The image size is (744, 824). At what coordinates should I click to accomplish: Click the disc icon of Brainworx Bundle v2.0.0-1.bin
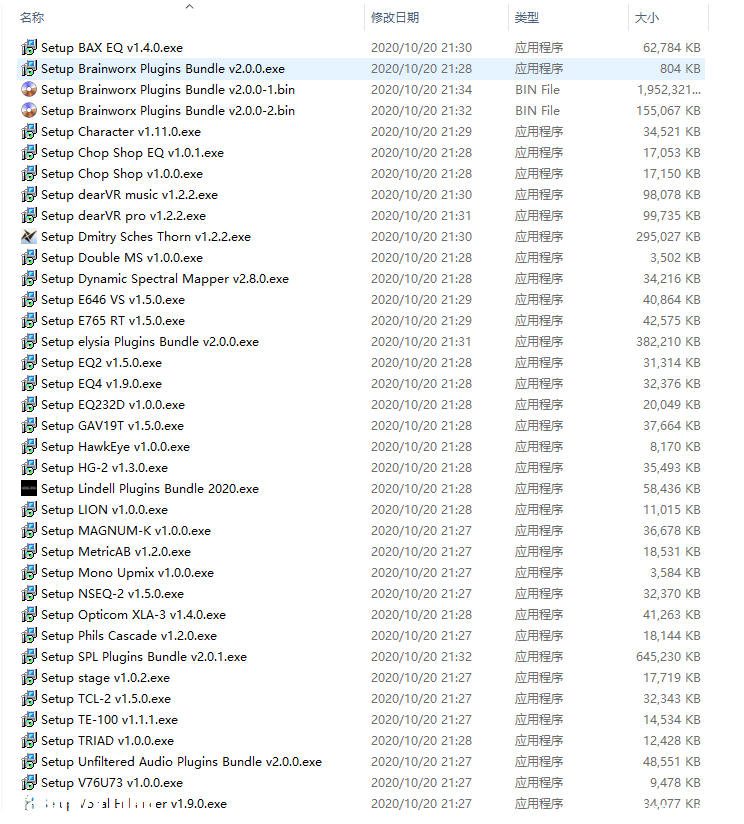pyautogui.click(x=29, y=89)
